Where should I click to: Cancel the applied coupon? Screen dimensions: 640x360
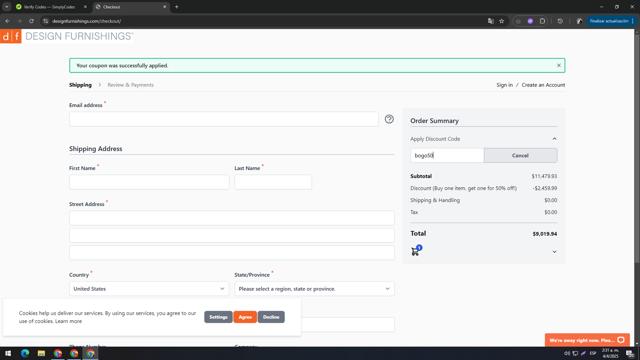tap(520, 156)
